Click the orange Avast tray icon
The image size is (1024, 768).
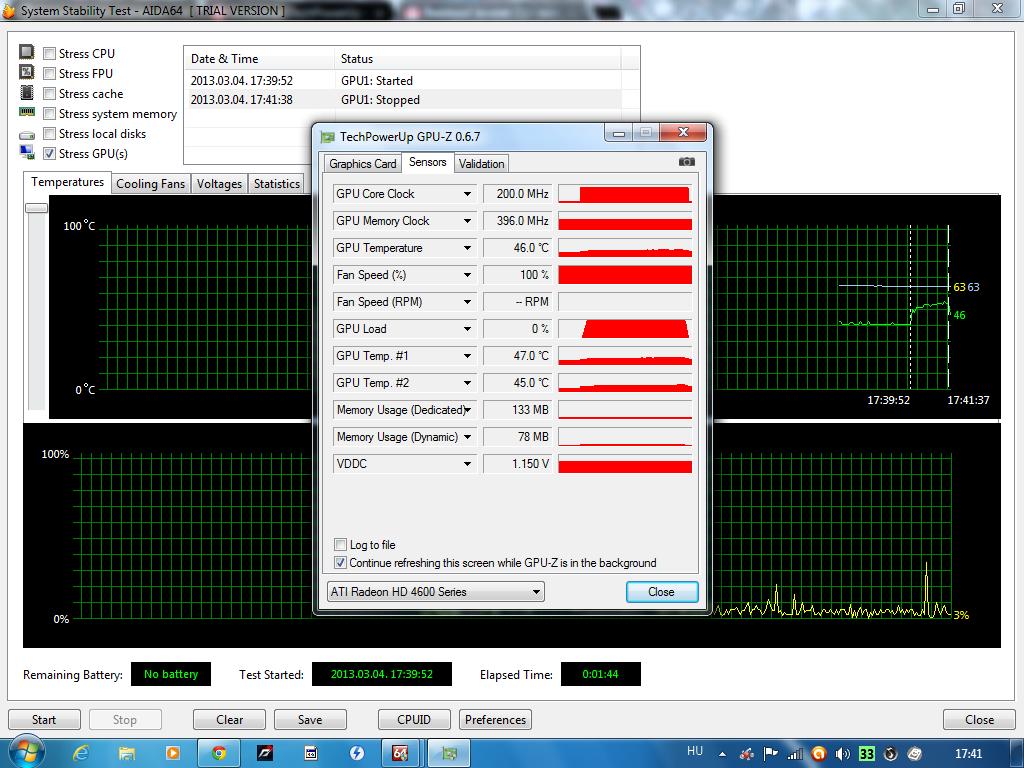pos(818,754)
